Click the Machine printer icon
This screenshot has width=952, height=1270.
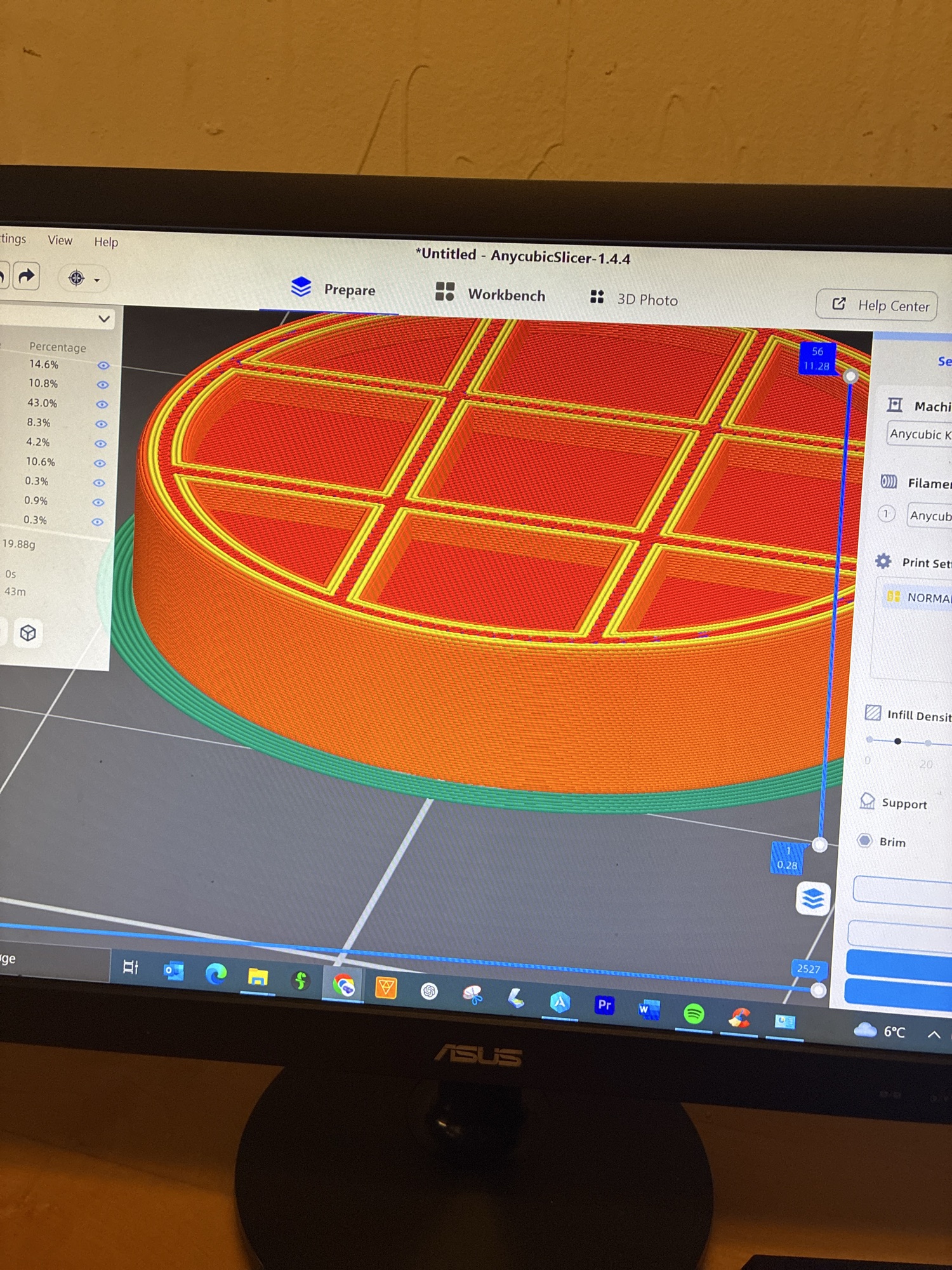click(895, 405)
